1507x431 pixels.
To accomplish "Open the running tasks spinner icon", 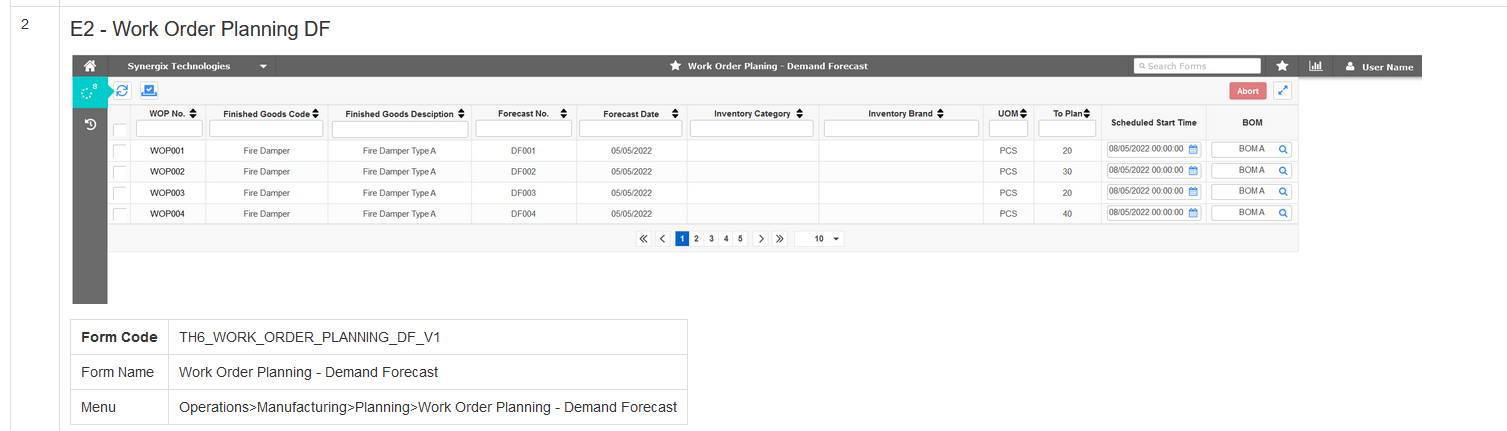I will (x=90, y=91).
